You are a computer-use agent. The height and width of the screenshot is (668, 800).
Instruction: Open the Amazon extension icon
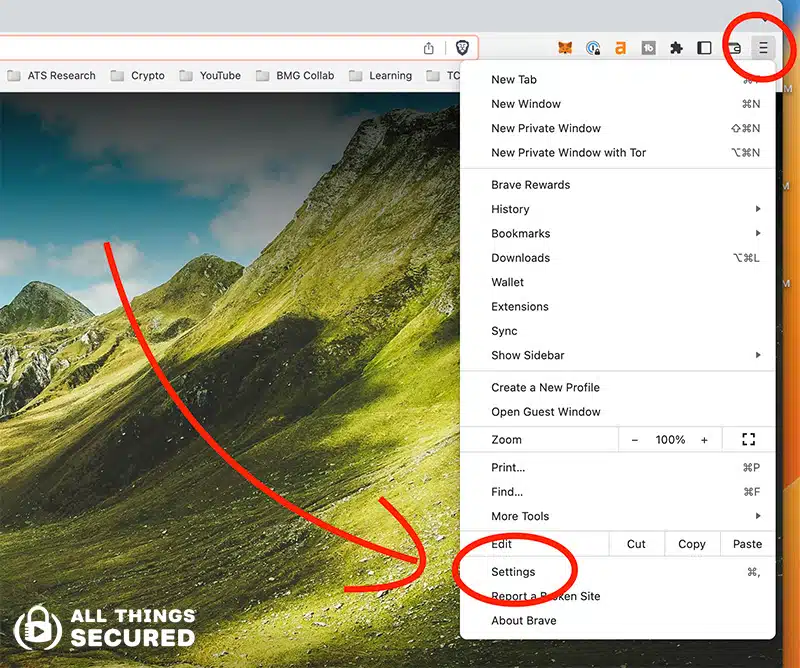click(621, 47)
